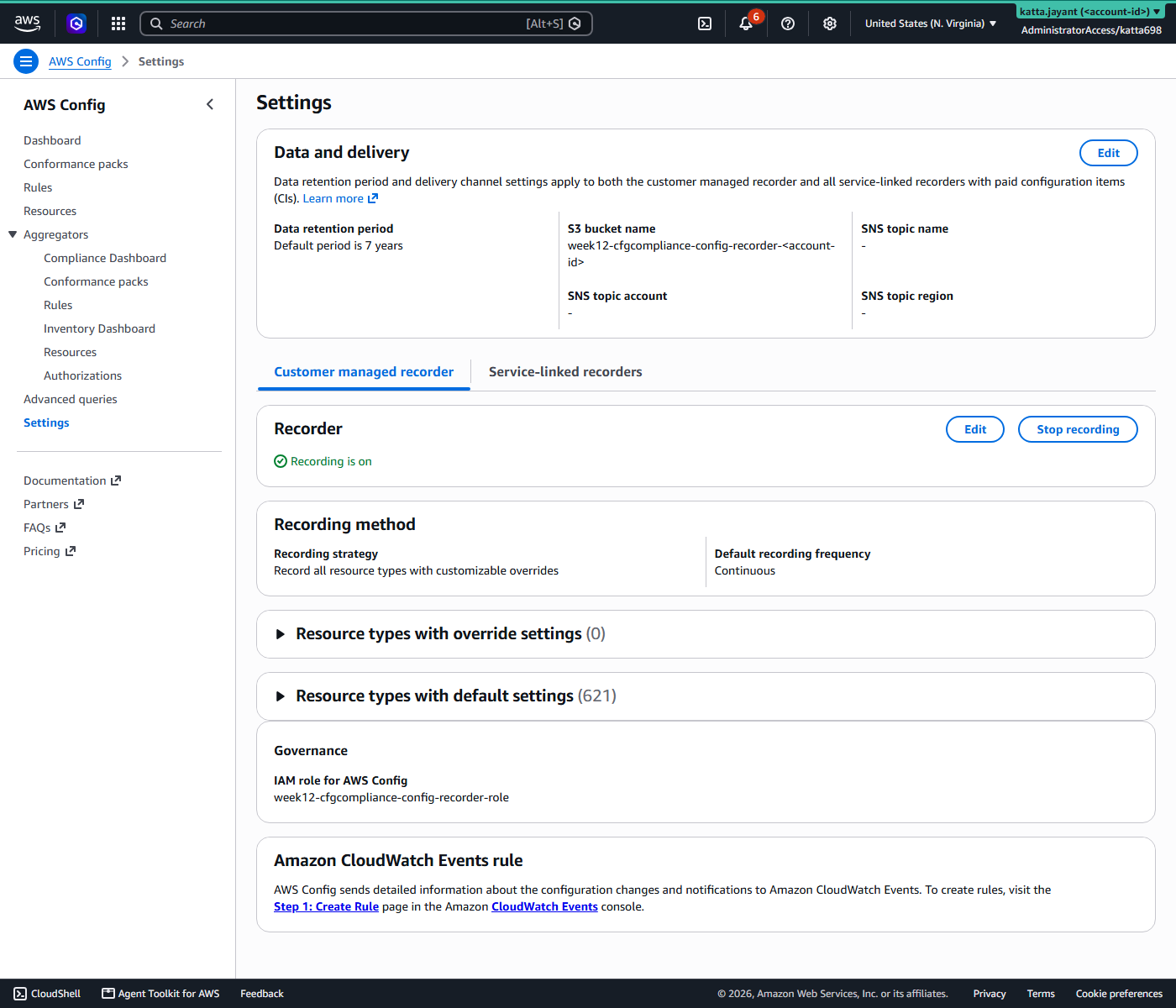This screenshot has height=1008, width=1176.
Task: Open the Learn more link
Action: point(340,198)
